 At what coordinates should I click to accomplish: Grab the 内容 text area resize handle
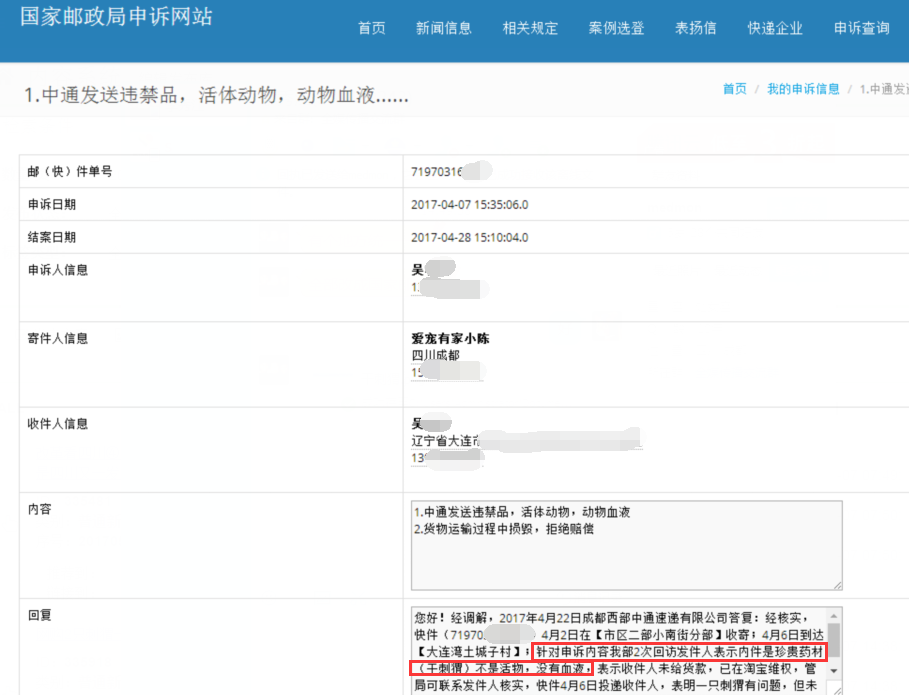tap(837, 585)
